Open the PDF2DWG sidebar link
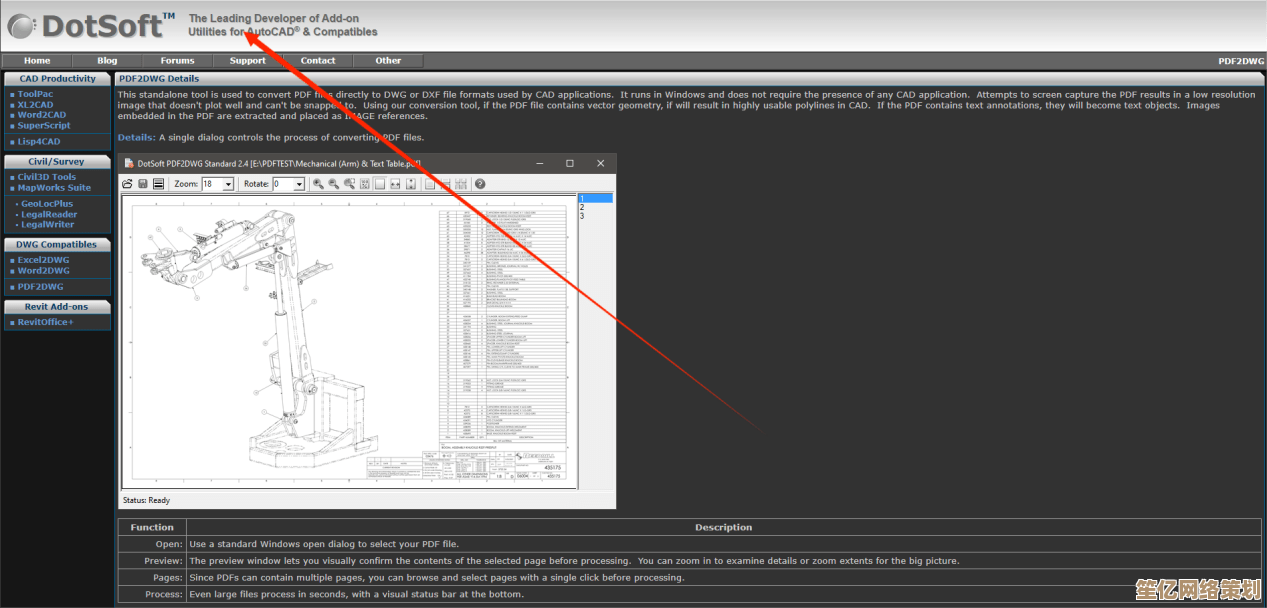Viewport: 1267px width, 608px height. pyautogui.click(x=40, y=287)
